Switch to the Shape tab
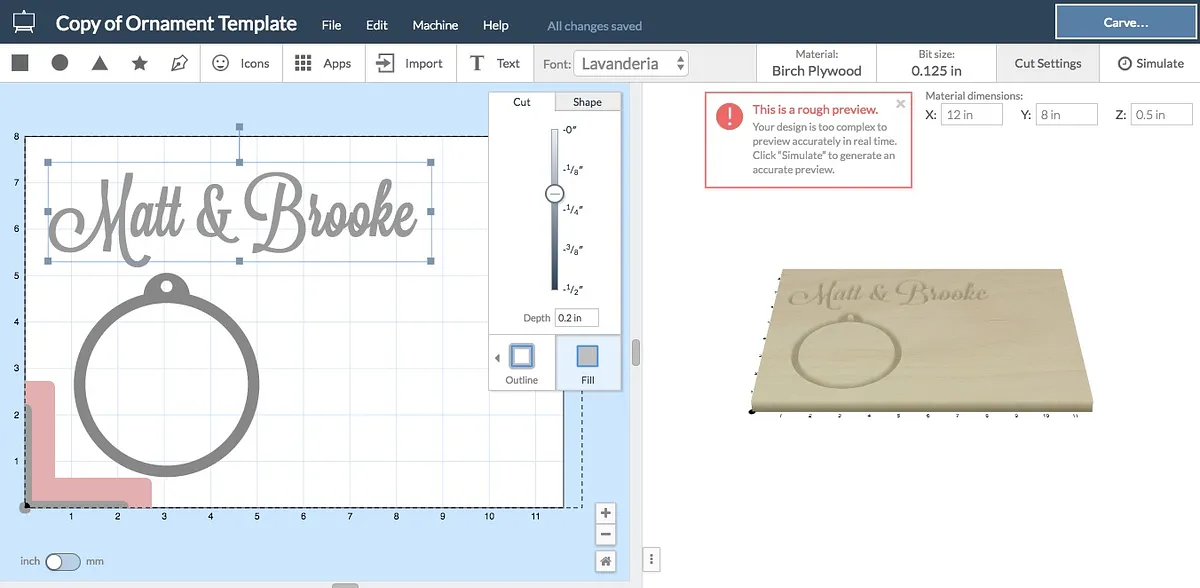 (587, 102)
